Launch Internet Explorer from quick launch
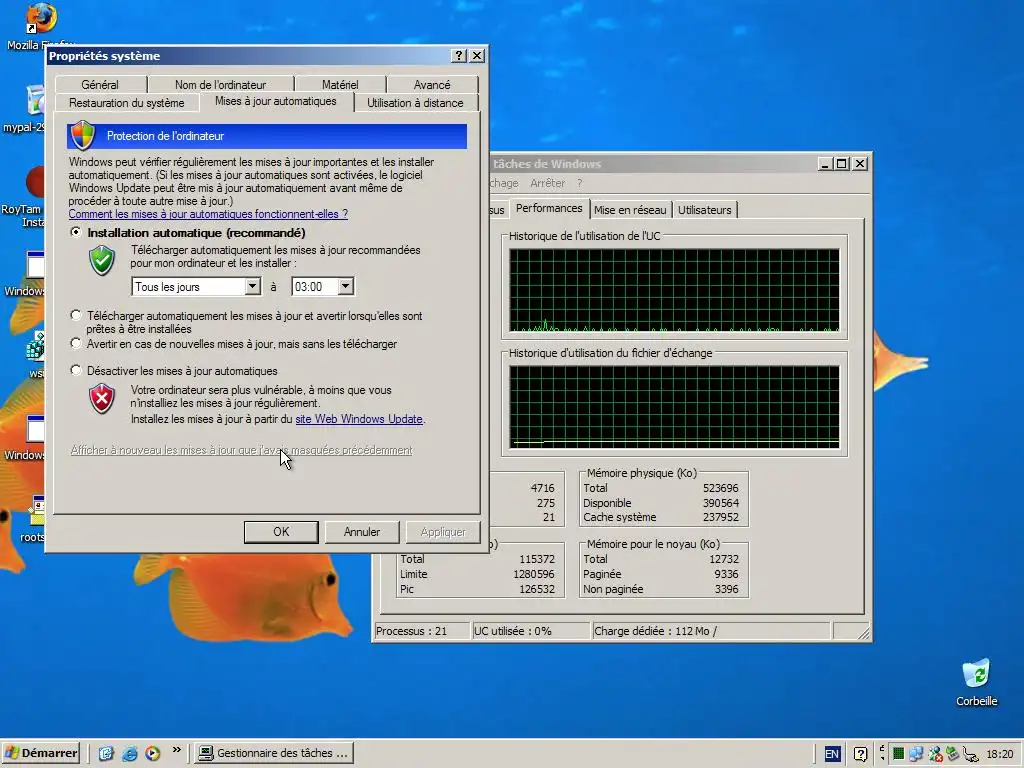 [129, 753]
